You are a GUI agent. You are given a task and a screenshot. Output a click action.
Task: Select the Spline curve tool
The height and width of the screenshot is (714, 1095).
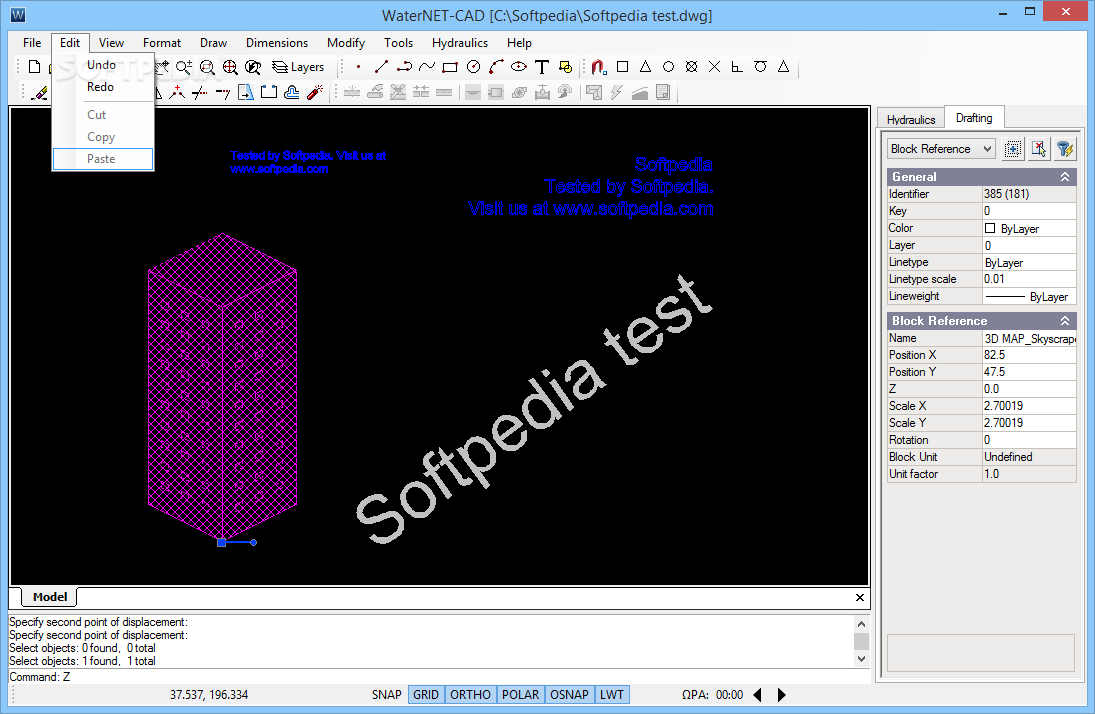pos(427,67)
